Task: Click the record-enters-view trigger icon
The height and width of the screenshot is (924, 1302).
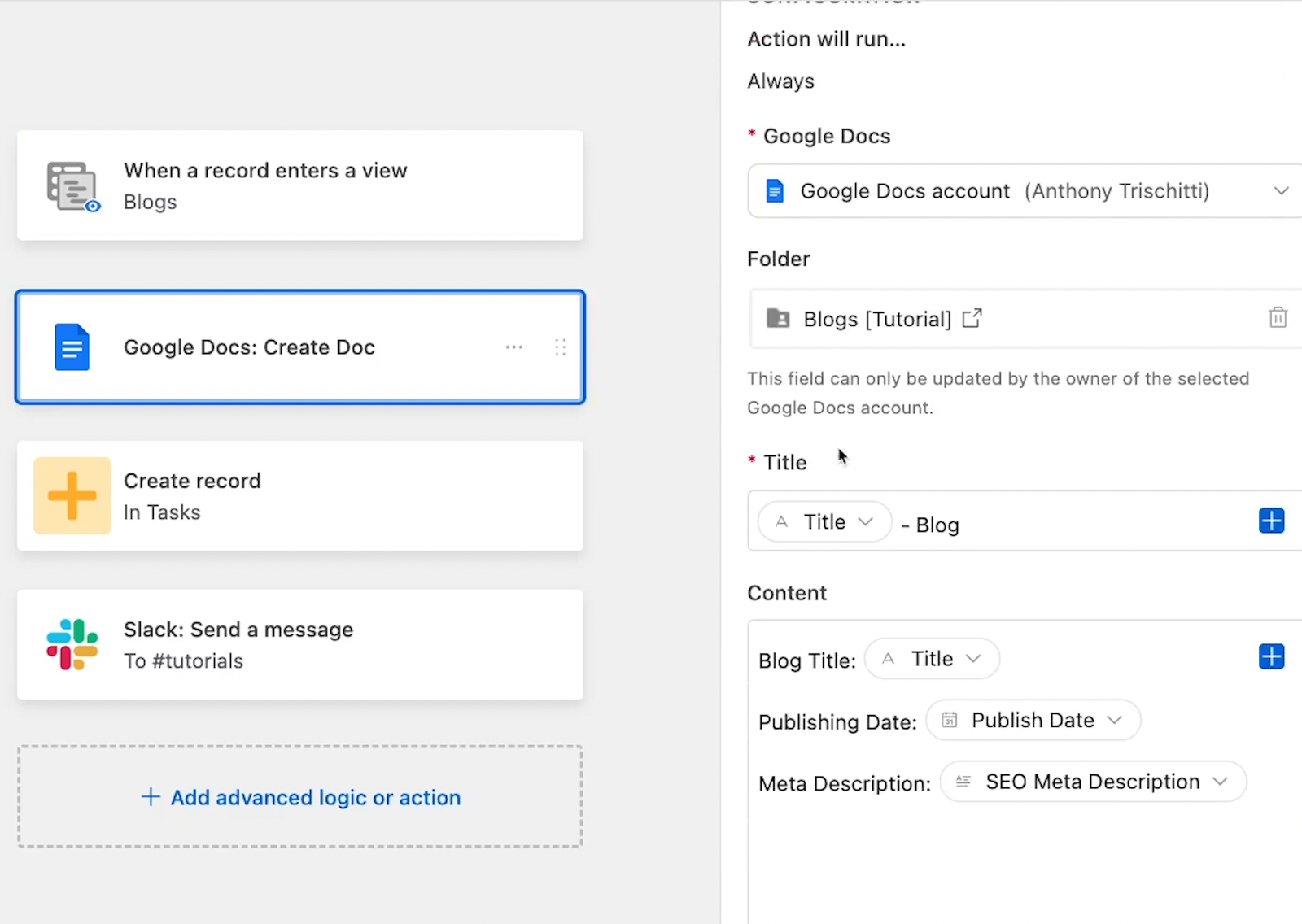Action: [72, 186]
